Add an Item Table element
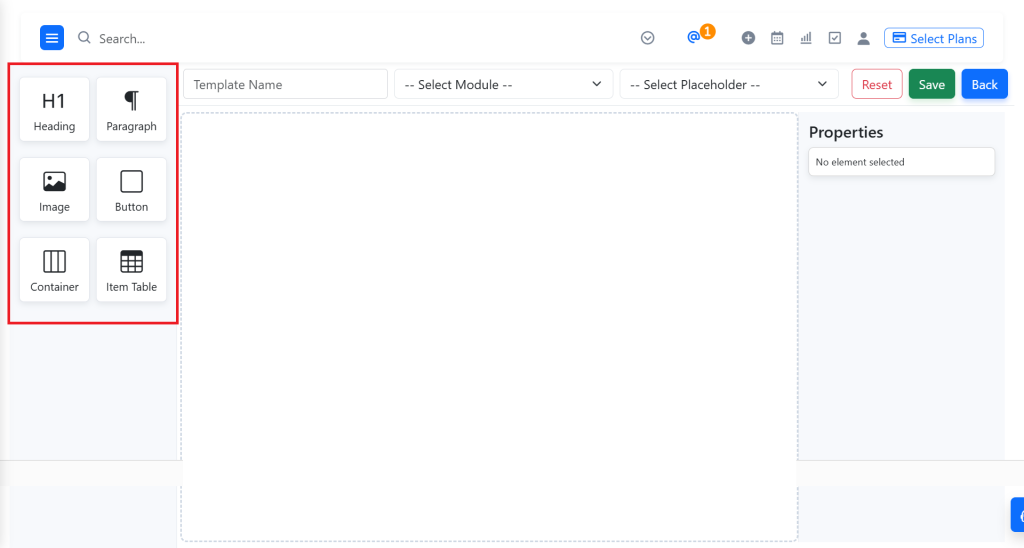This screenshot has height=548, width=1024. click(x=131, y=270)
